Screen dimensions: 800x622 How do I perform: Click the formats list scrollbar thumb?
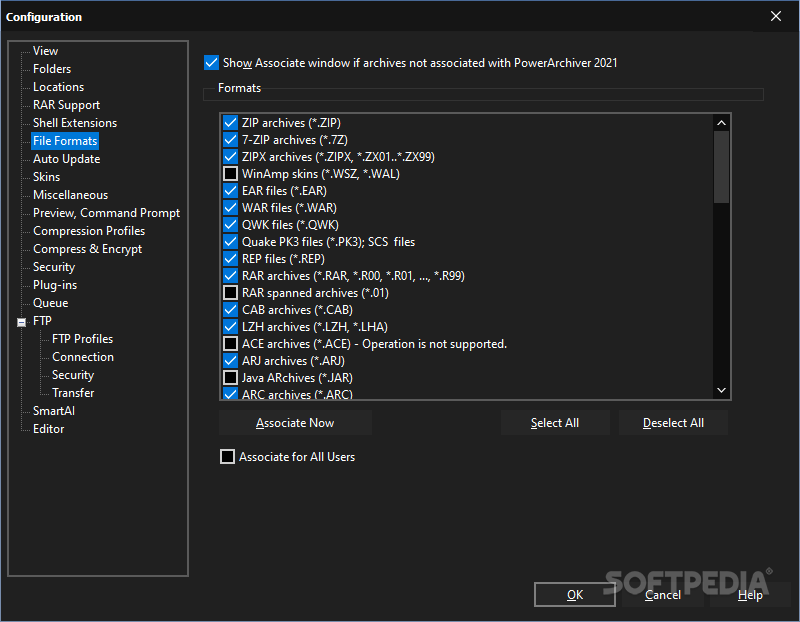721,167
